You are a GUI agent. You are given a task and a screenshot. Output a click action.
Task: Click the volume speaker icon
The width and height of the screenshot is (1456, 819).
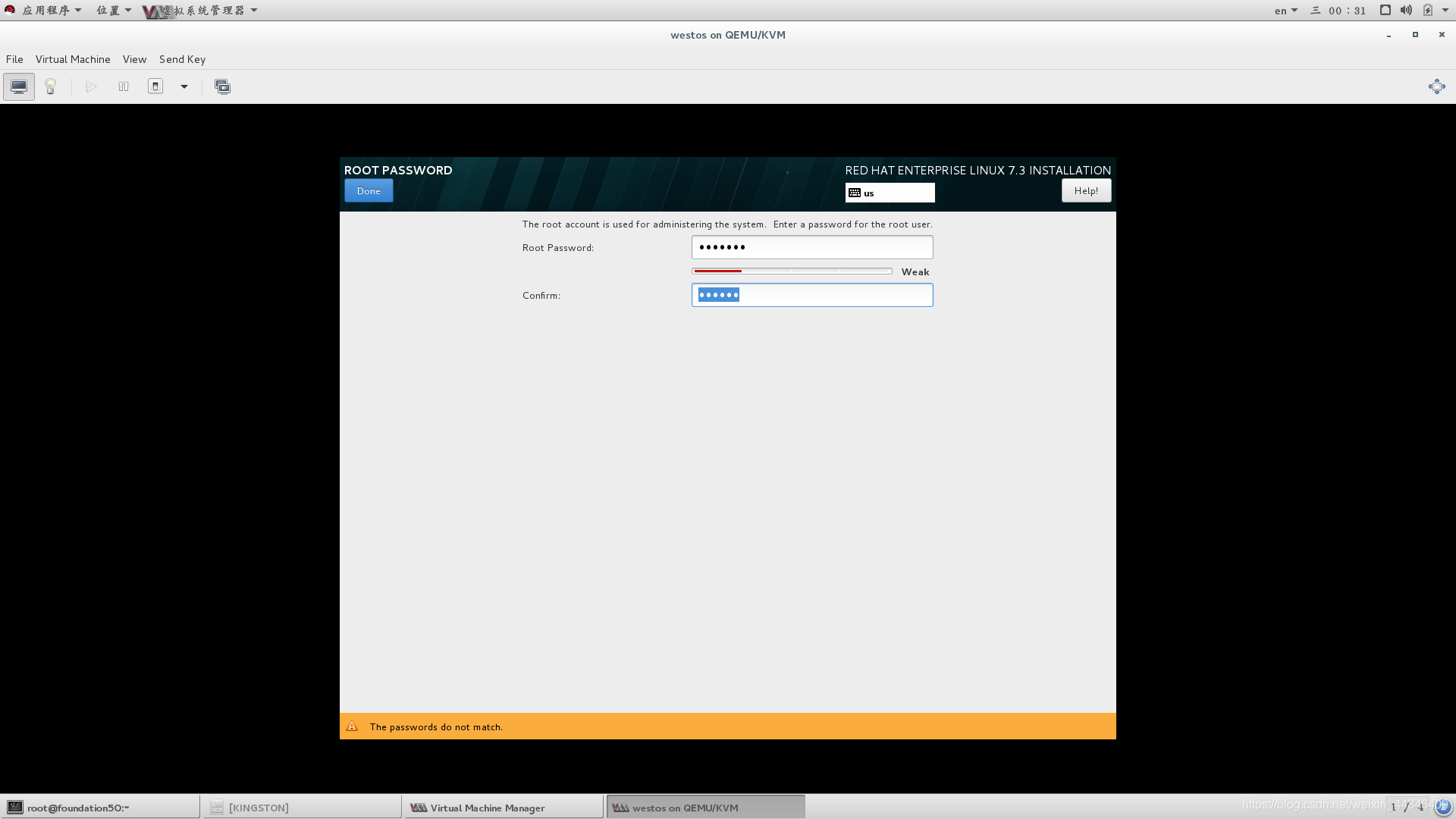(x=1406, y=10)
